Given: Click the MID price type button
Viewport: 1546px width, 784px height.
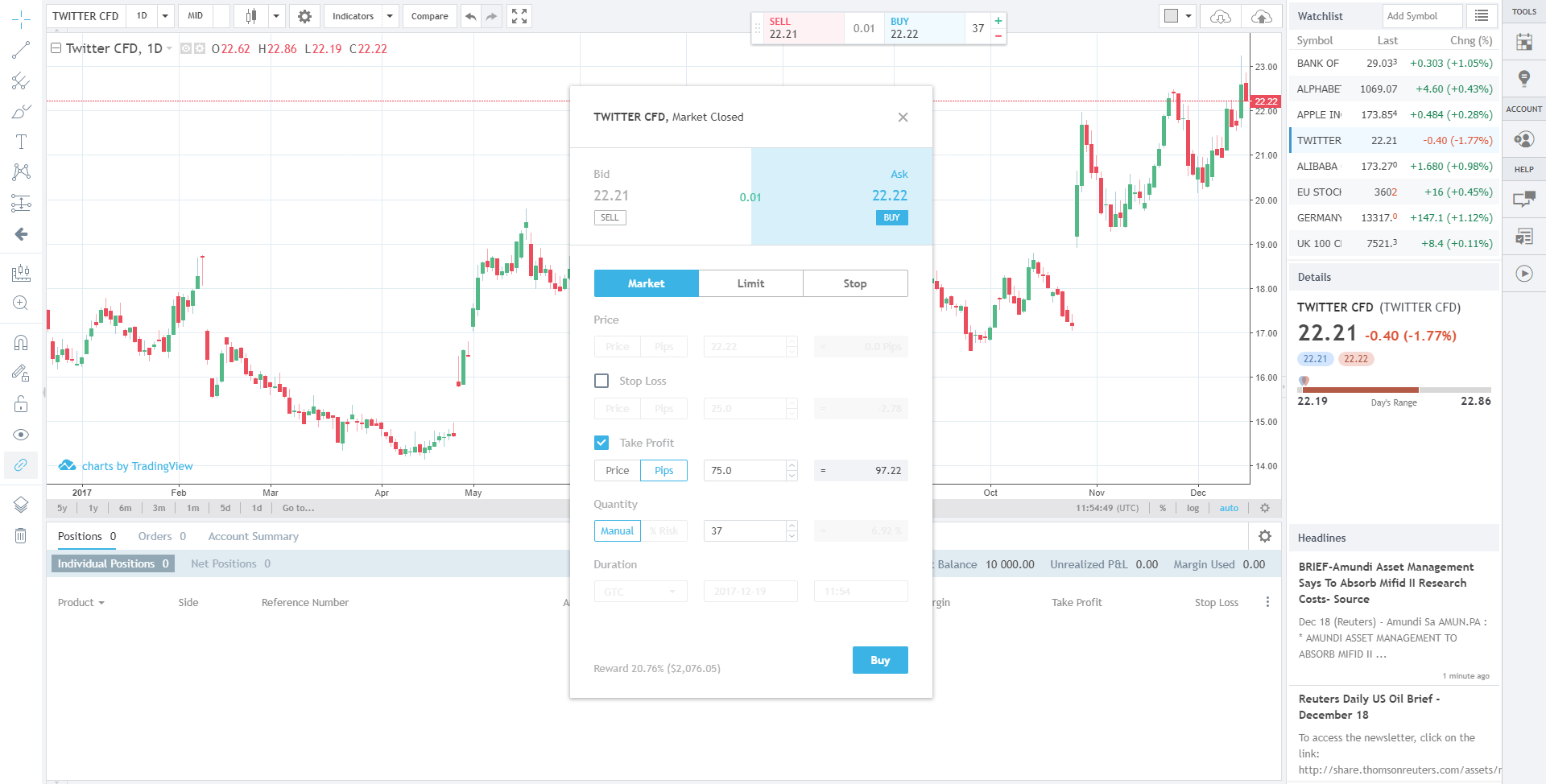Looking at the screenshot, I should coord(195,16).
